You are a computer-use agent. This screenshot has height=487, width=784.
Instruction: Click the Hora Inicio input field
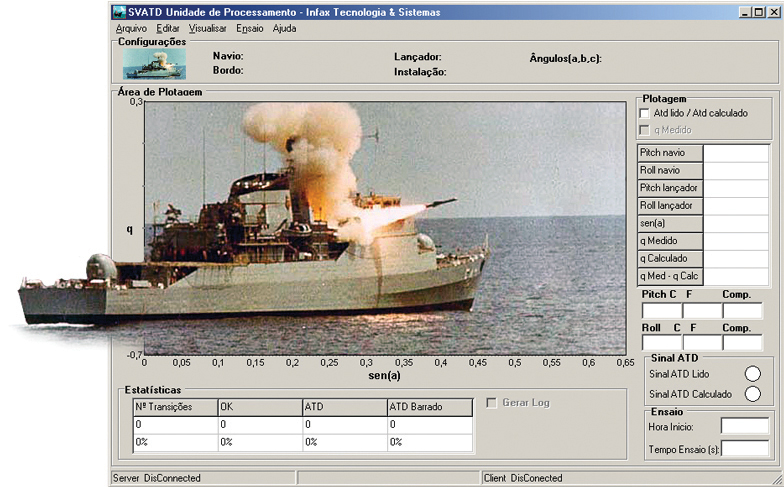[744, 427]
